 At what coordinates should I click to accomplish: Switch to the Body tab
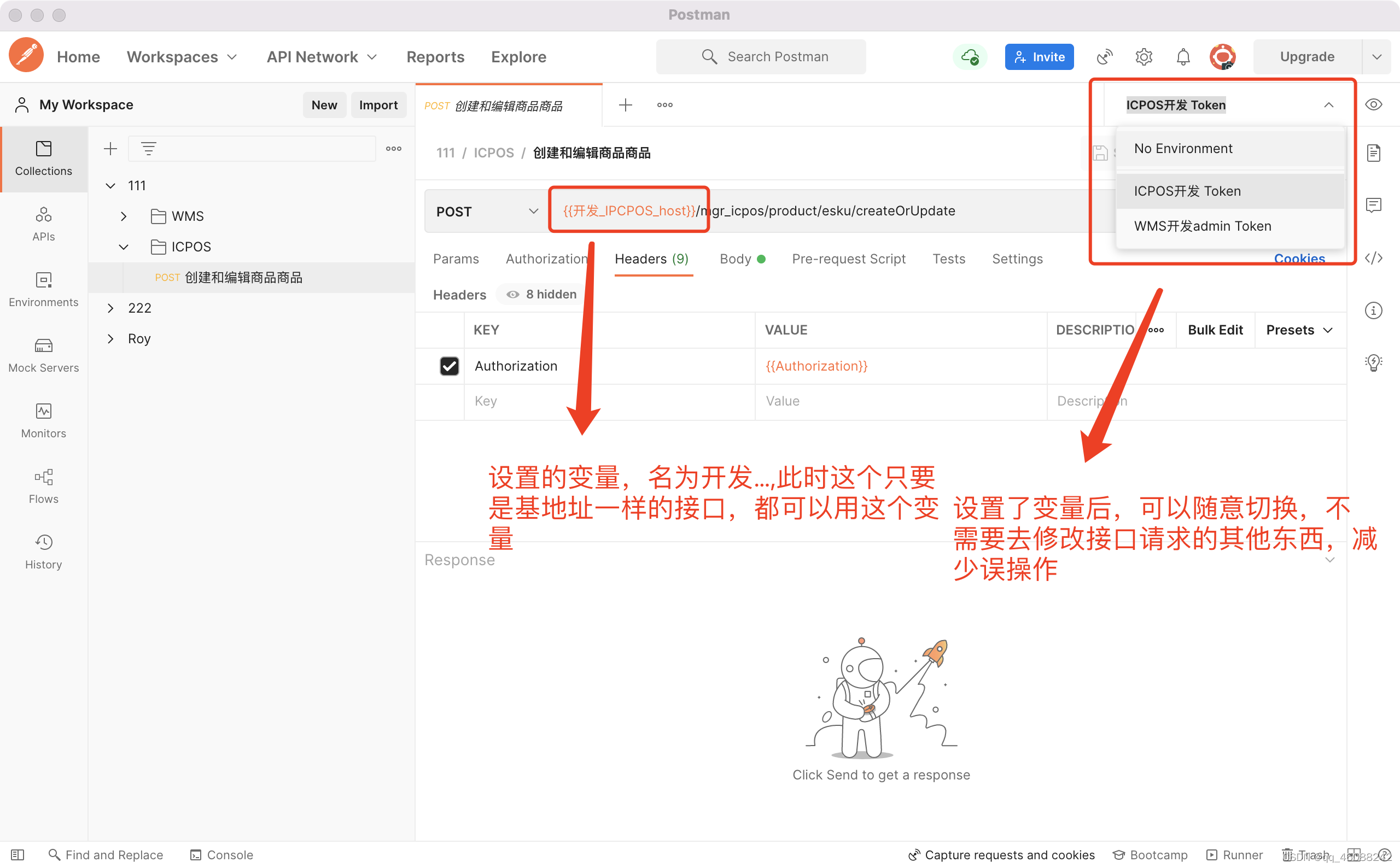(x=736, y=259)
